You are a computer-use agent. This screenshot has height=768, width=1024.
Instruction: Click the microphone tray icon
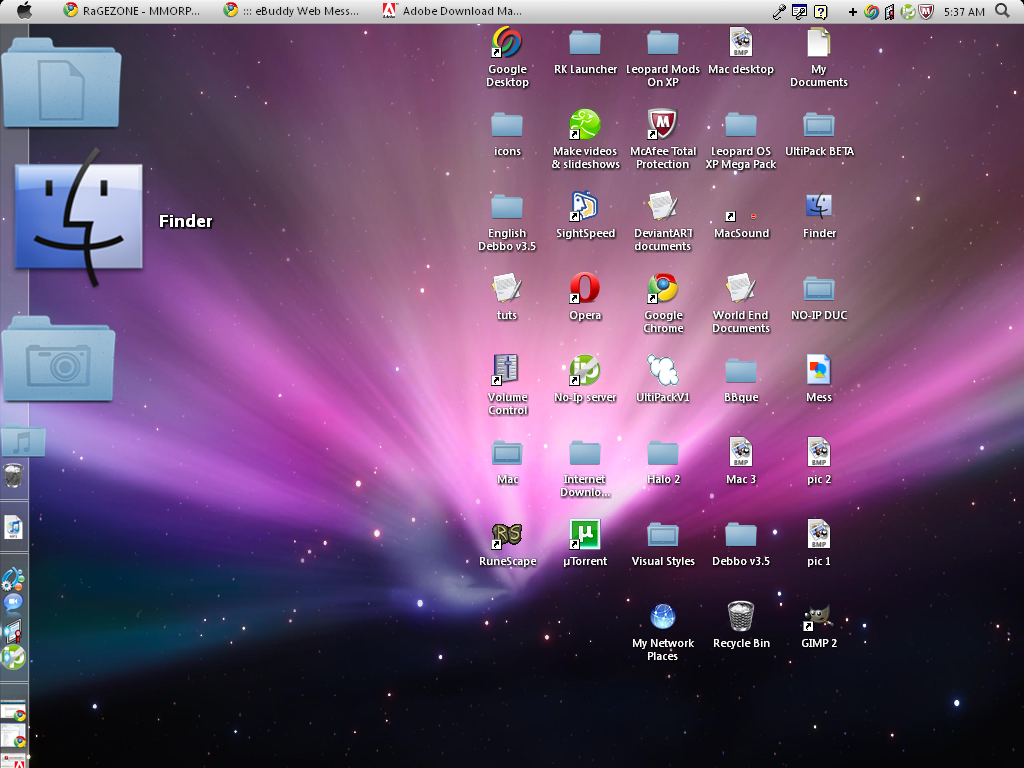pyautogui.click(x=778, y=12)
